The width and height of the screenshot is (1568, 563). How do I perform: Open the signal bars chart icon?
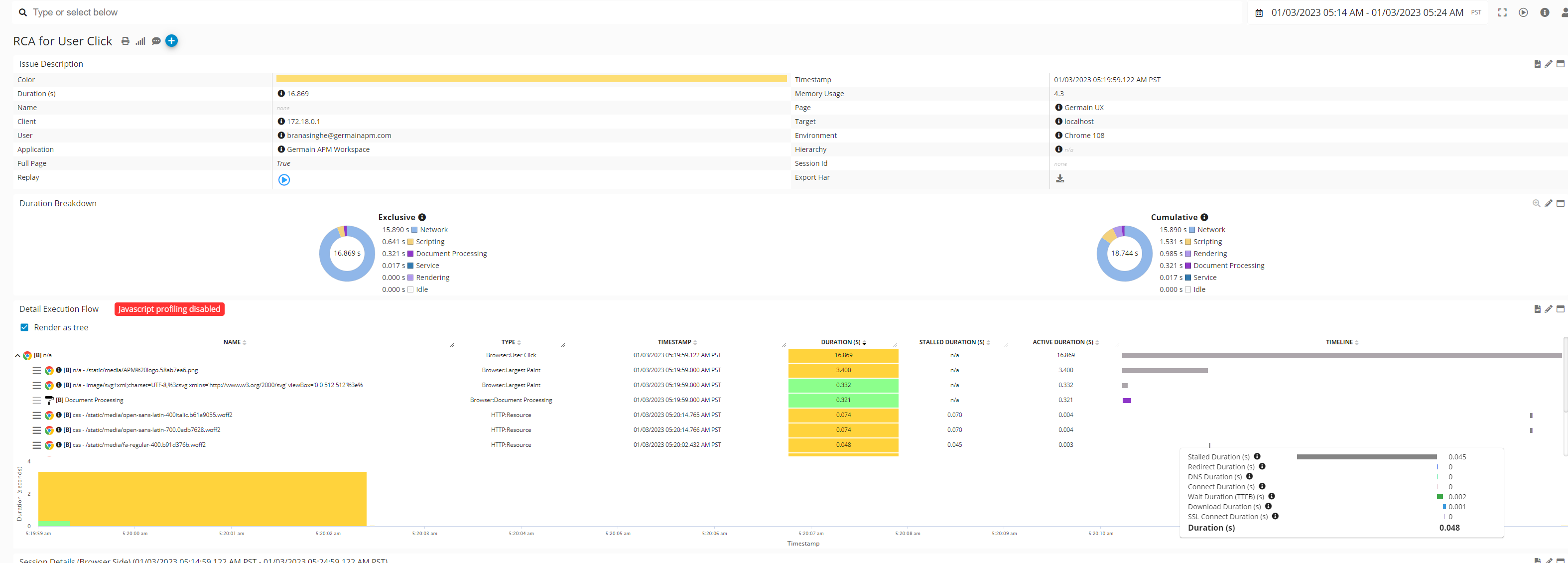click(140, 41)
